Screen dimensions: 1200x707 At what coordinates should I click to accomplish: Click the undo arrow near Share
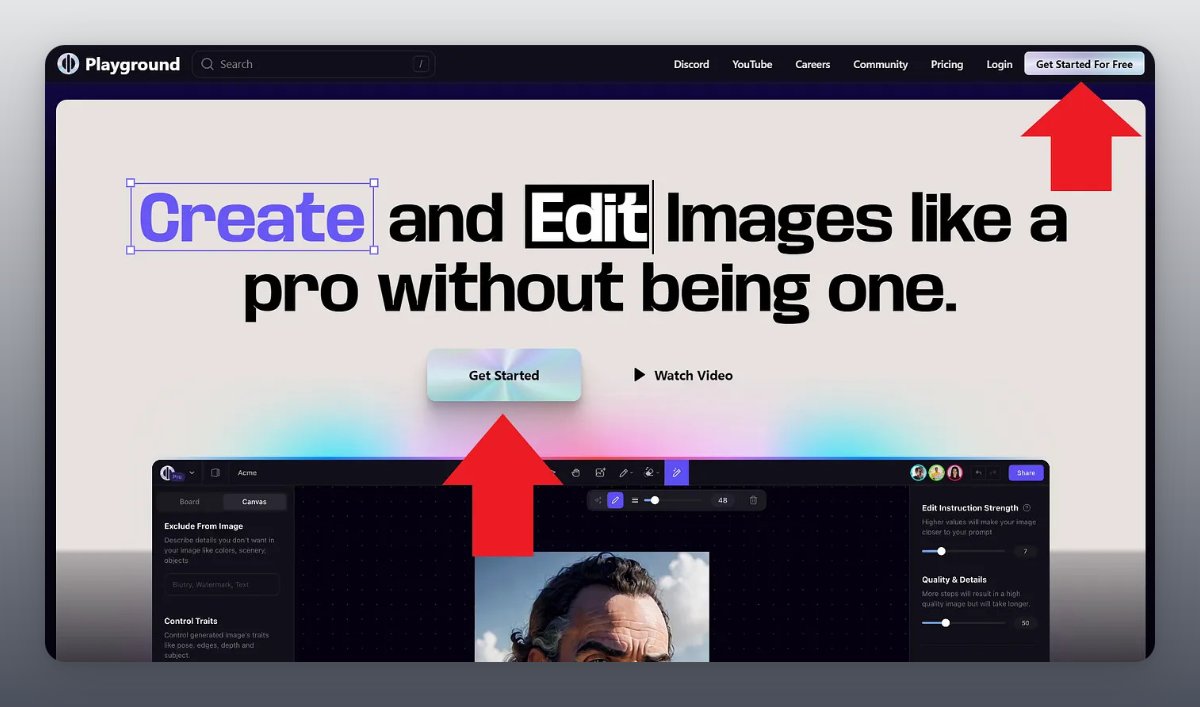[979, 473]
